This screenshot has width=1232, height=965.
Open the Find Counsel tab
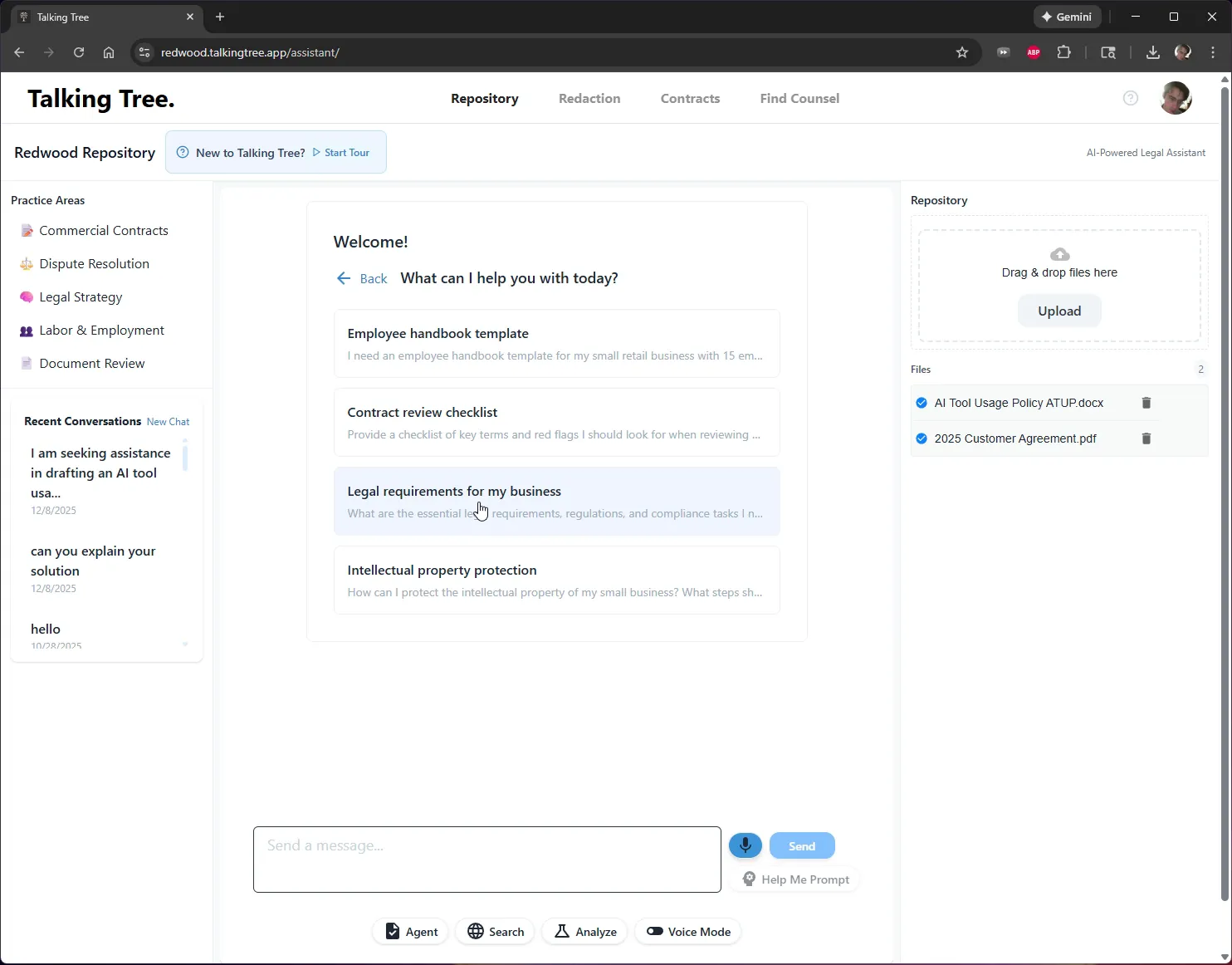point(799,98)
